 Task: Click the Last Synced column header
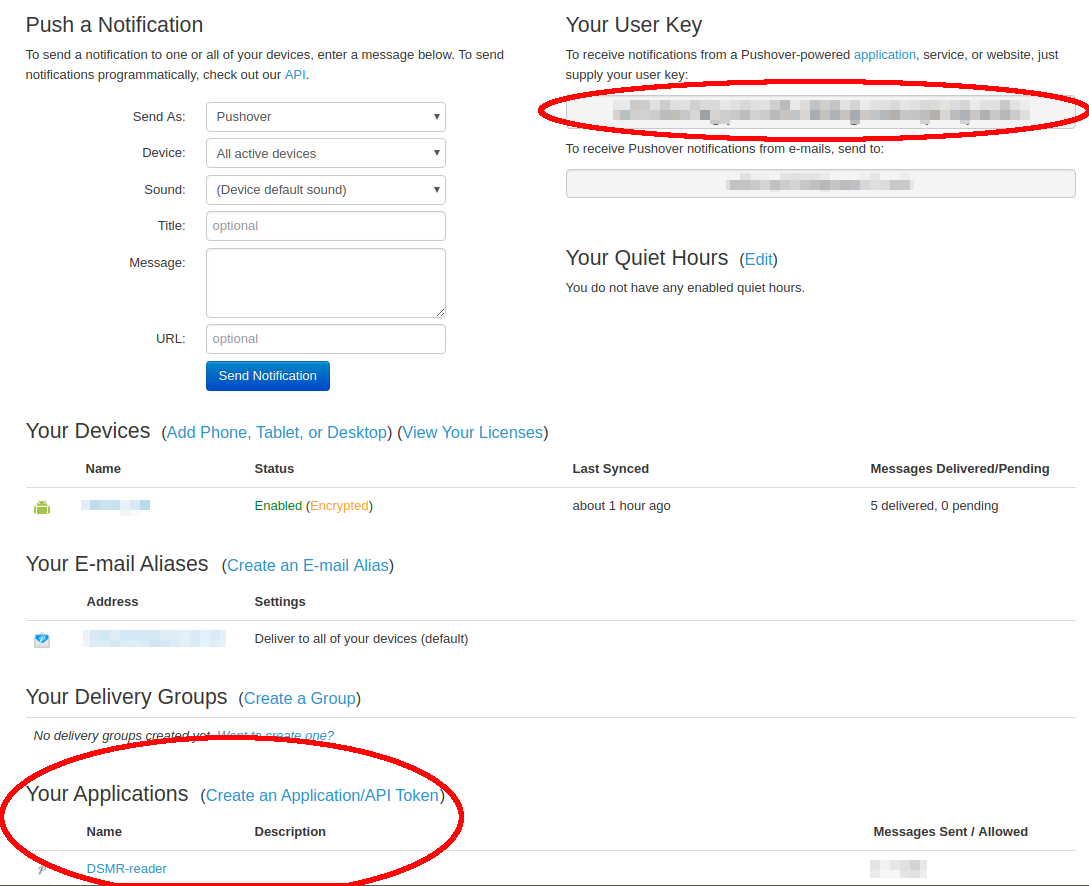[610, 469]
